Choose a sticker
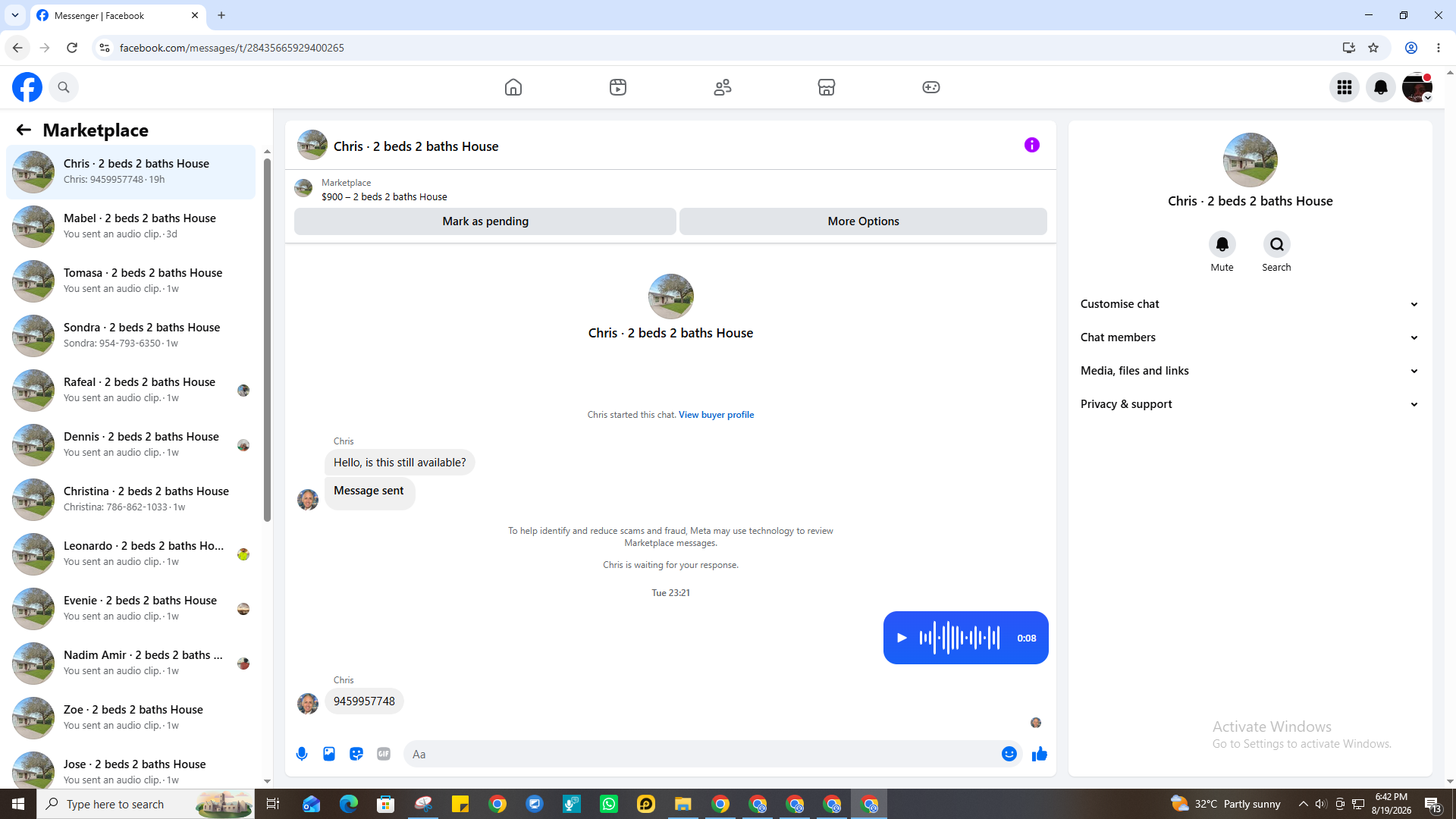Image resolution: width=1456 pixels, height=819 pixels. tap(356, 754)
